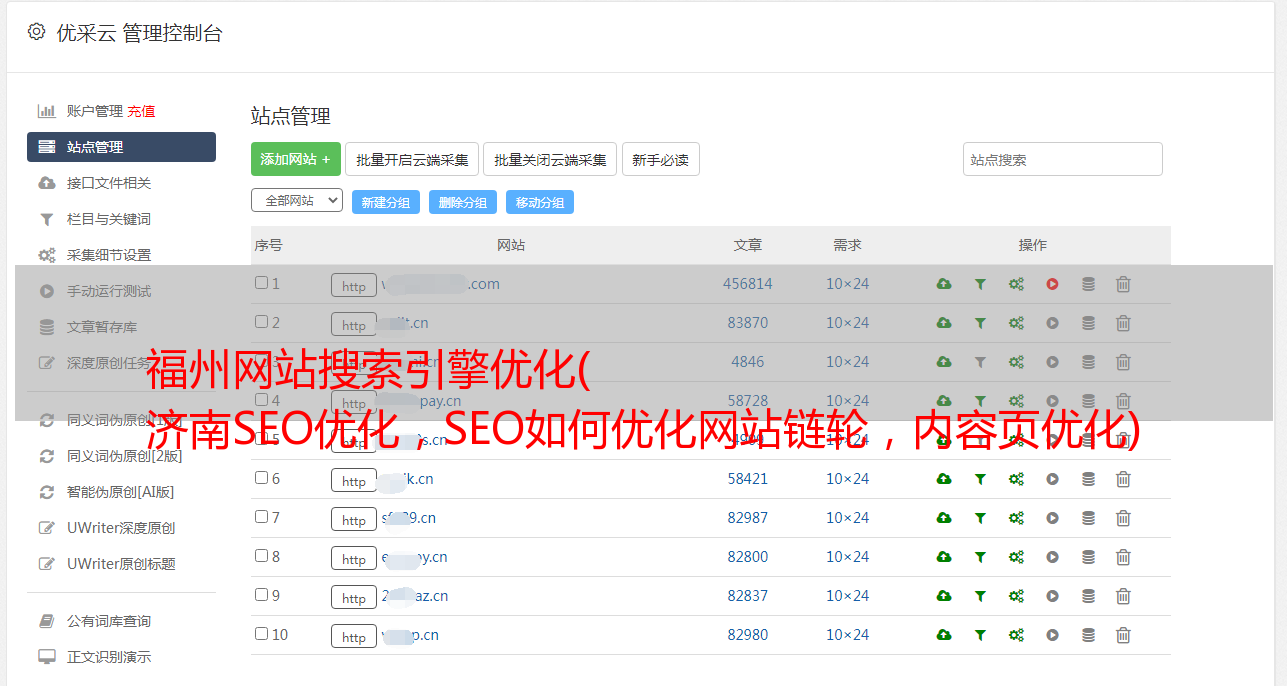Viewport: 1287px width, 686px height.
Task: Open the 全部网站 group dropdown
Action: 297,201
